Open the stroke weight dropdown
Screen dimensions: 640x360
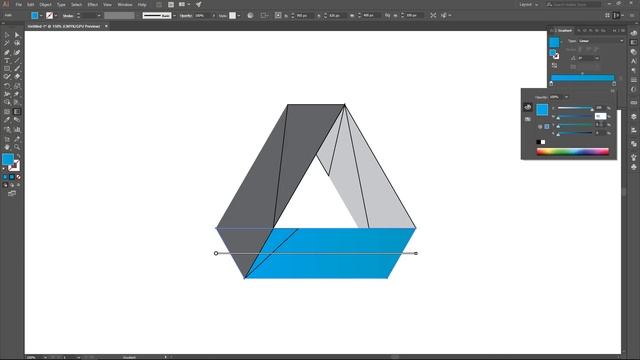(99, 16)
